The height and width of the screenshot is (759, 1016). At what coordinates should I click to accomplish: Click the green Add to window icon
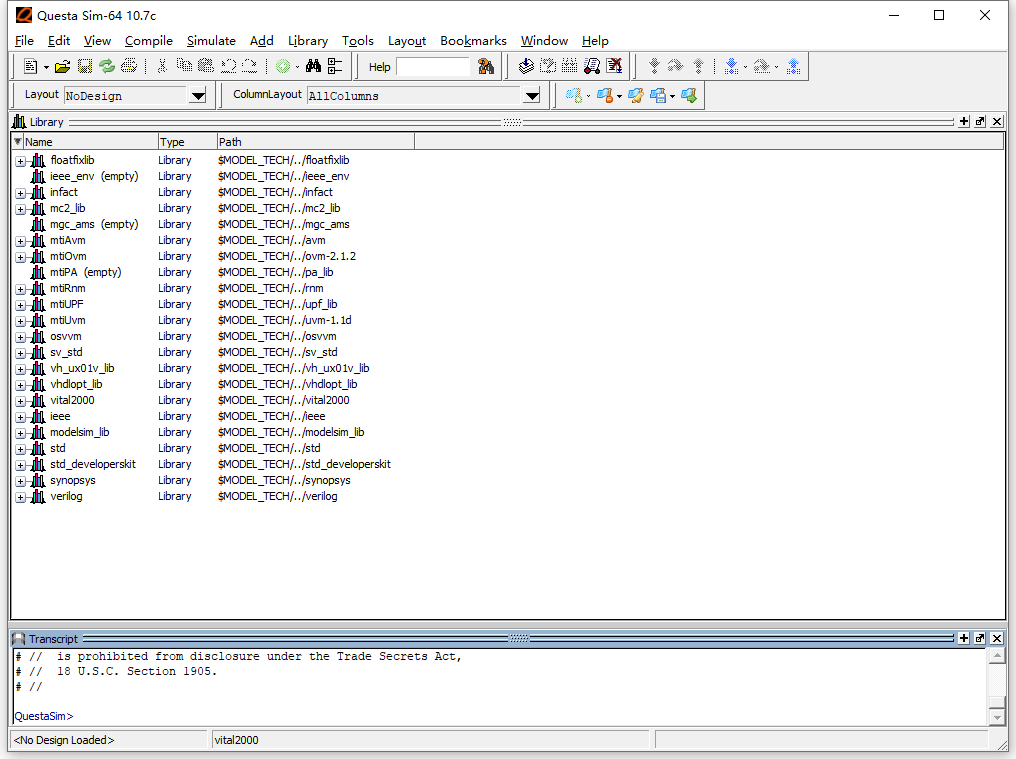(x=283, y=66)
